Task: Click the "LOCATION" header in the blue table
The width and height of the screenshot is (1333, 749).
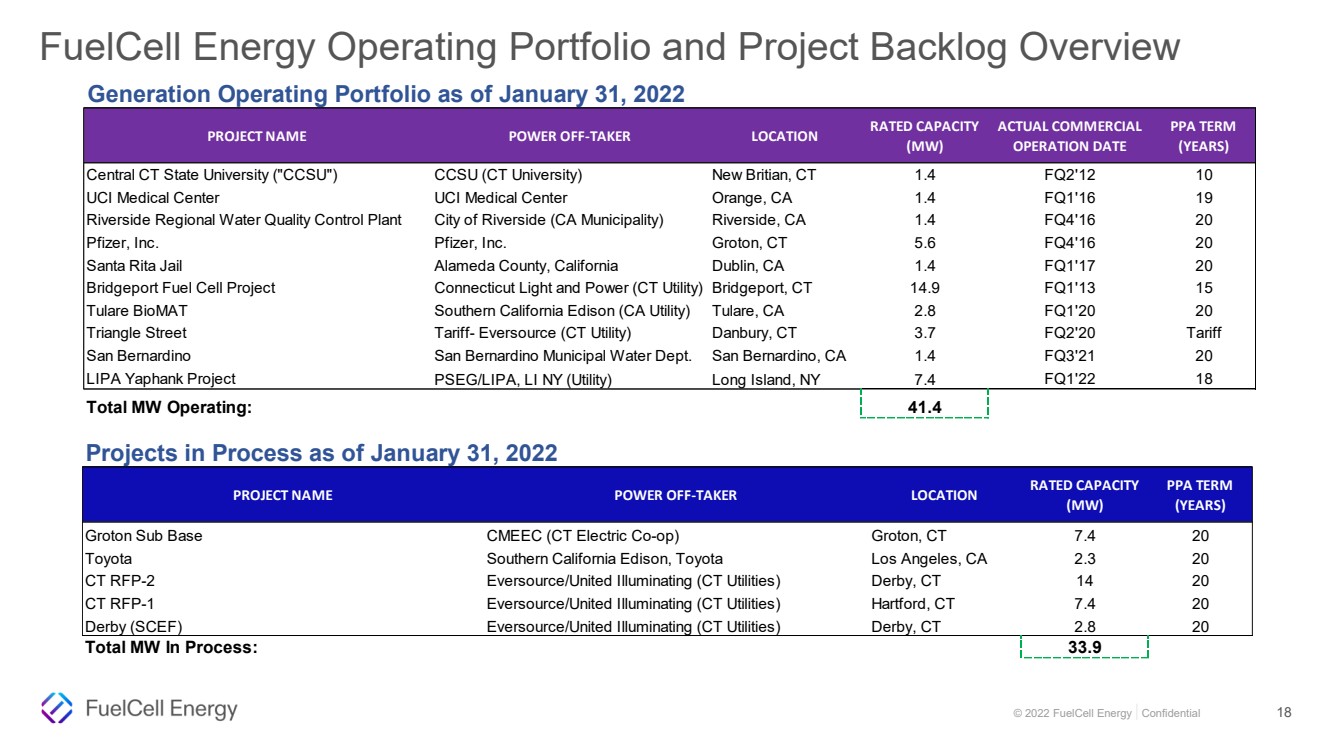Action: click(944, 495)
